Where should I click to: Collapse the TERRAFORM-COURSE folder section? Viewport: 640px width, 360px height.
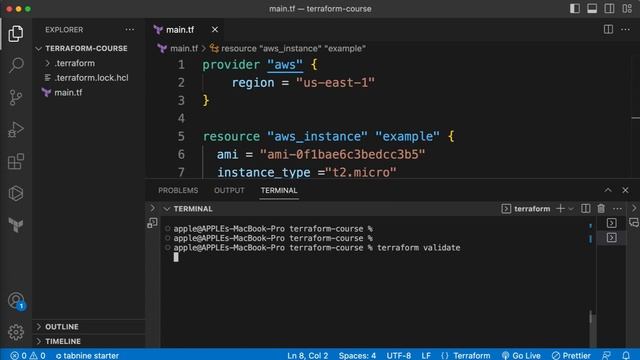[x=87, y=48]
